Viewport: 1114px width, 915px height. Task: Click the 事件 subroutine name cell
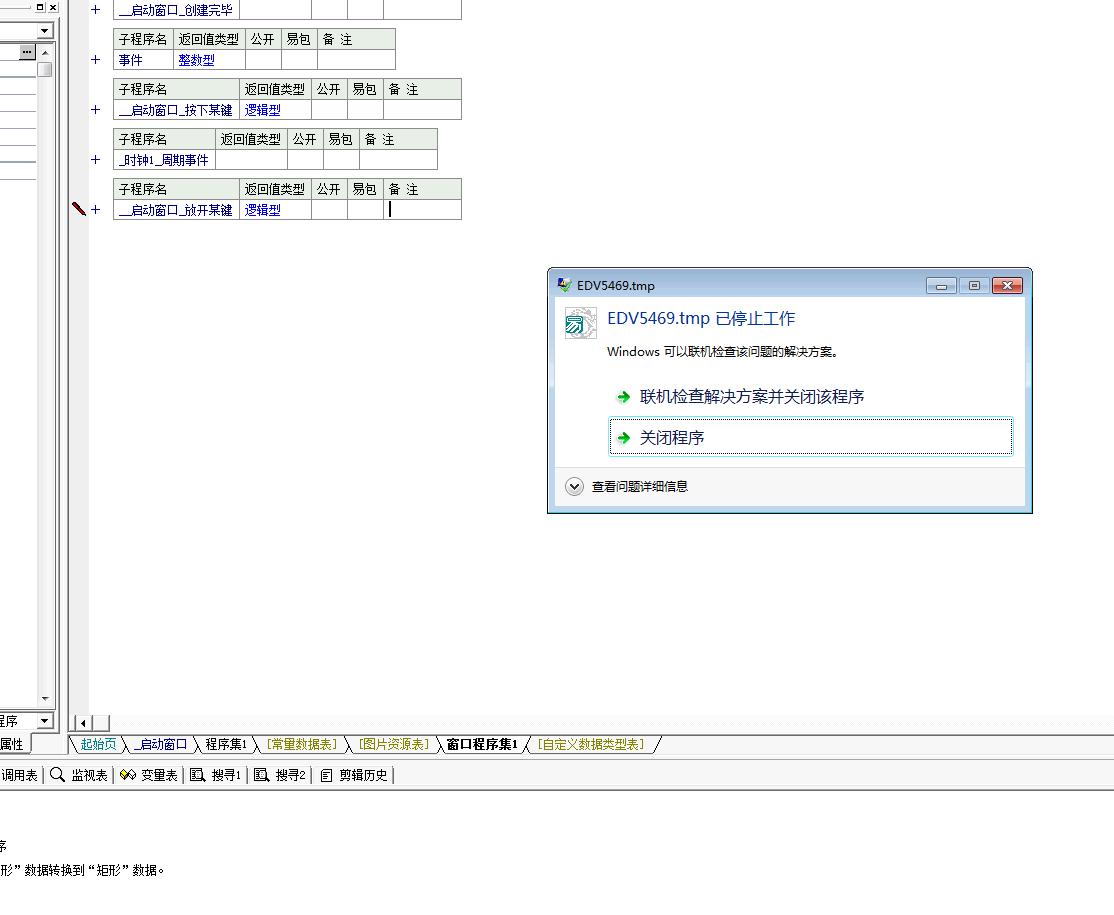click(x=144, y=60)
